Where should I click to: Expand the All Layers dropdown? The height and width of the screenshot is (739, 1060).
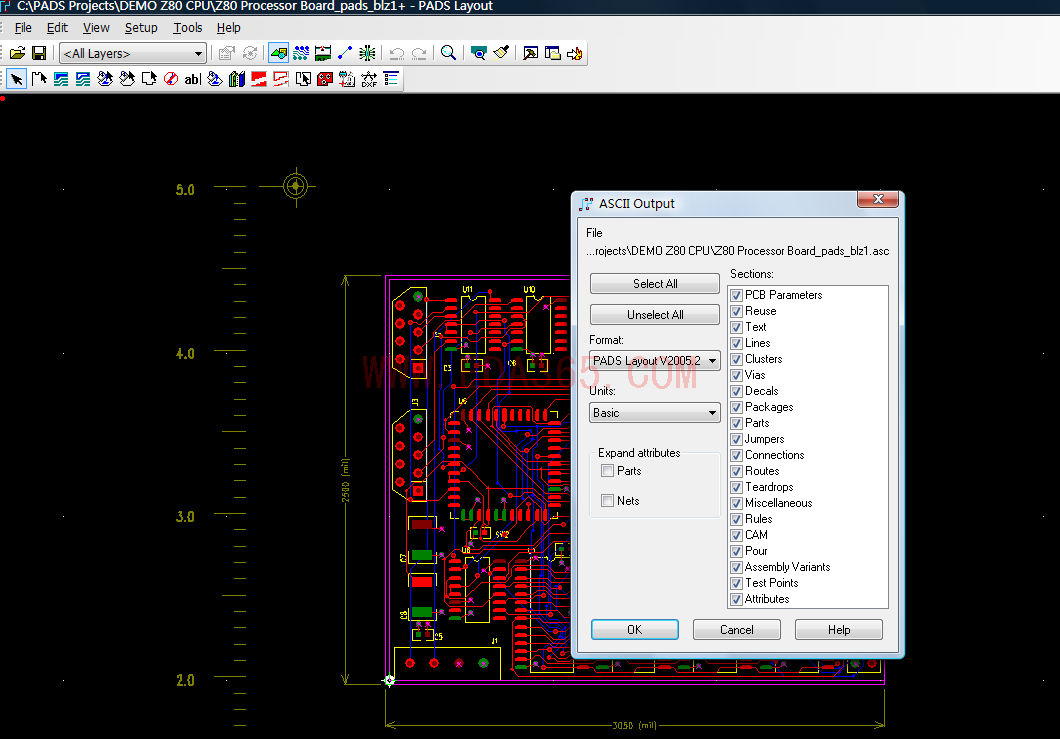point(133,53)
